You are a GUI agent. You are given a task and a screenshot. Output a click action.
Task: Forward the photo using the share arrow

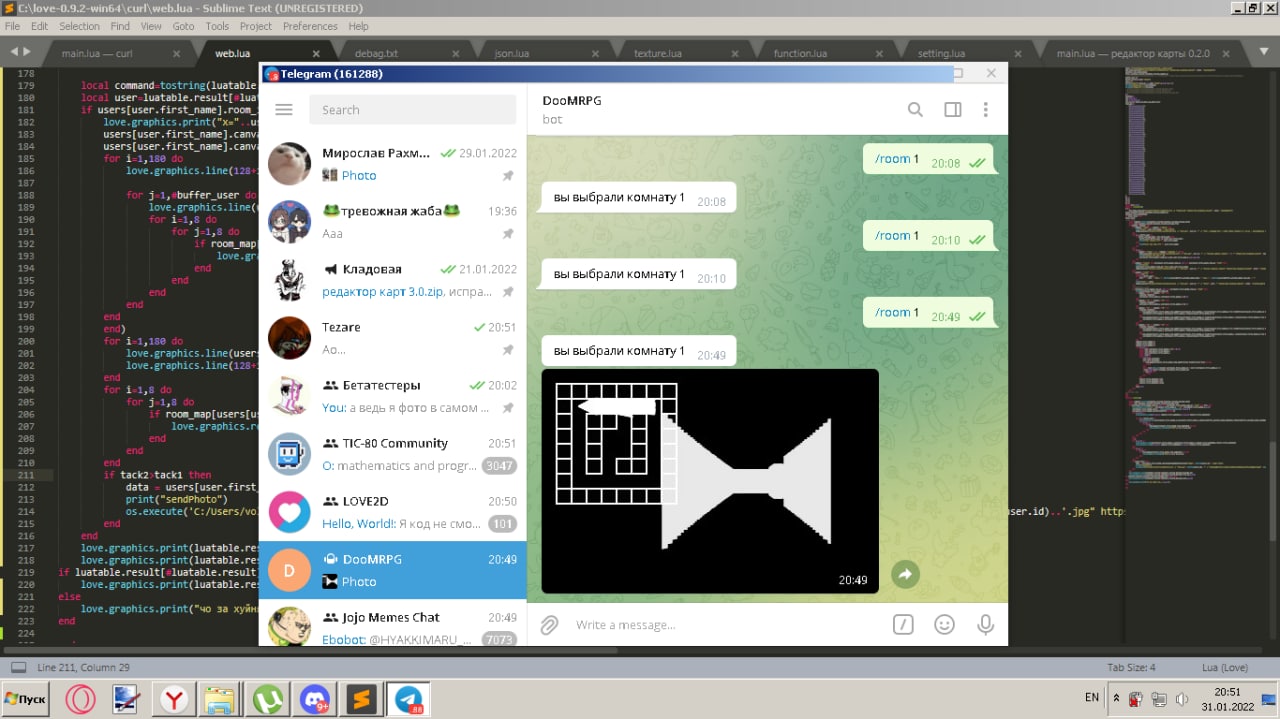click(x=905, y=574)
